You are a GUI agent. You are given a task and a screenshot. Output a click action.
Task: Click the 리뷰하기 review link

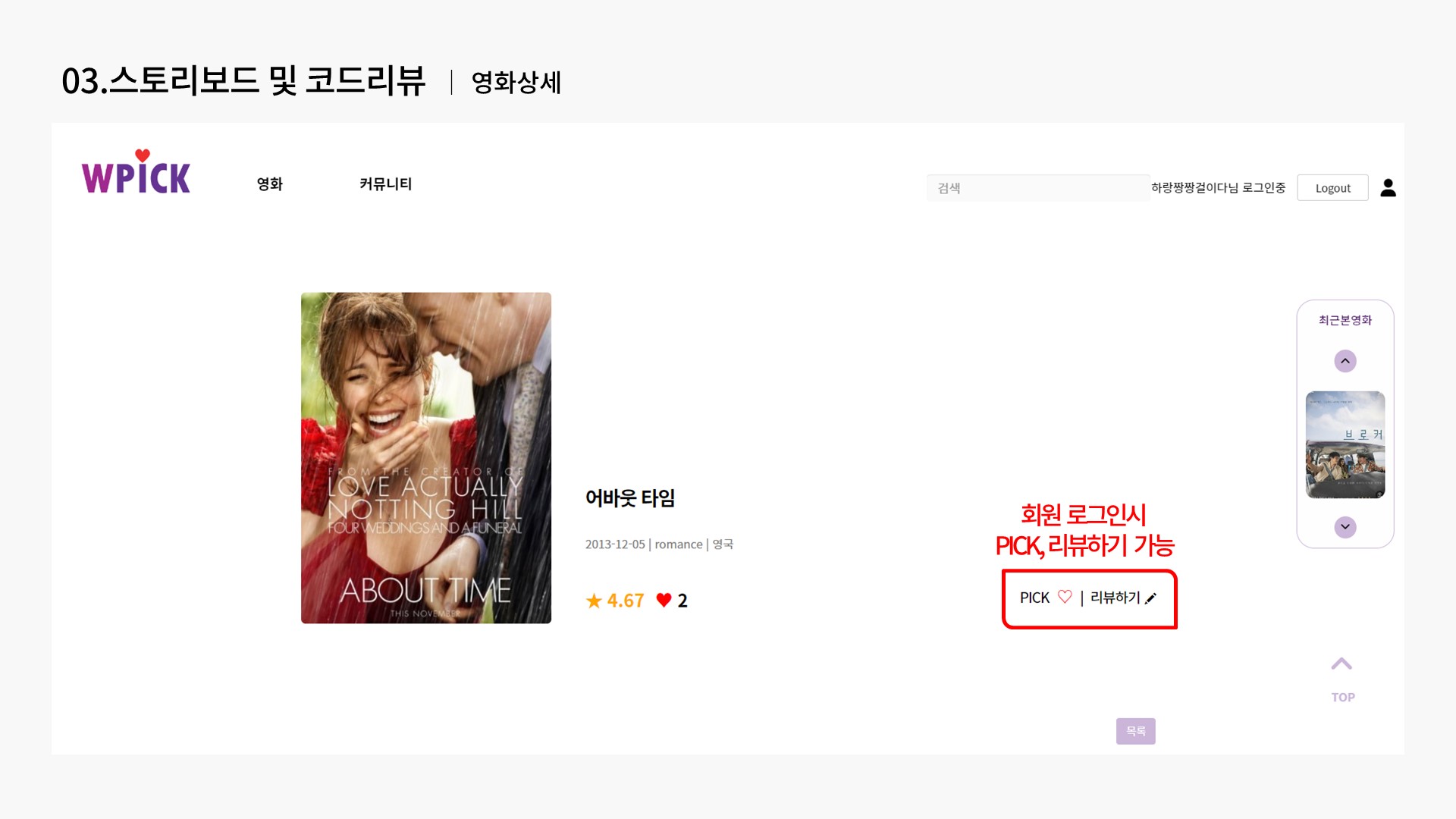tap(1115, 598)
